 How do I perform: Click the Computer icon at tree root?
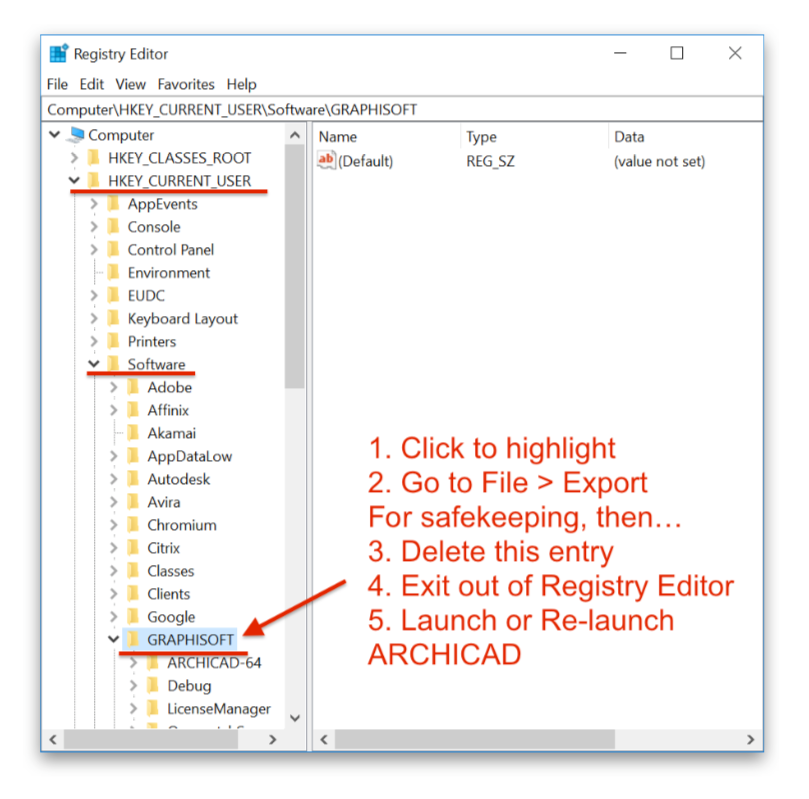click(x=75, y=134)
